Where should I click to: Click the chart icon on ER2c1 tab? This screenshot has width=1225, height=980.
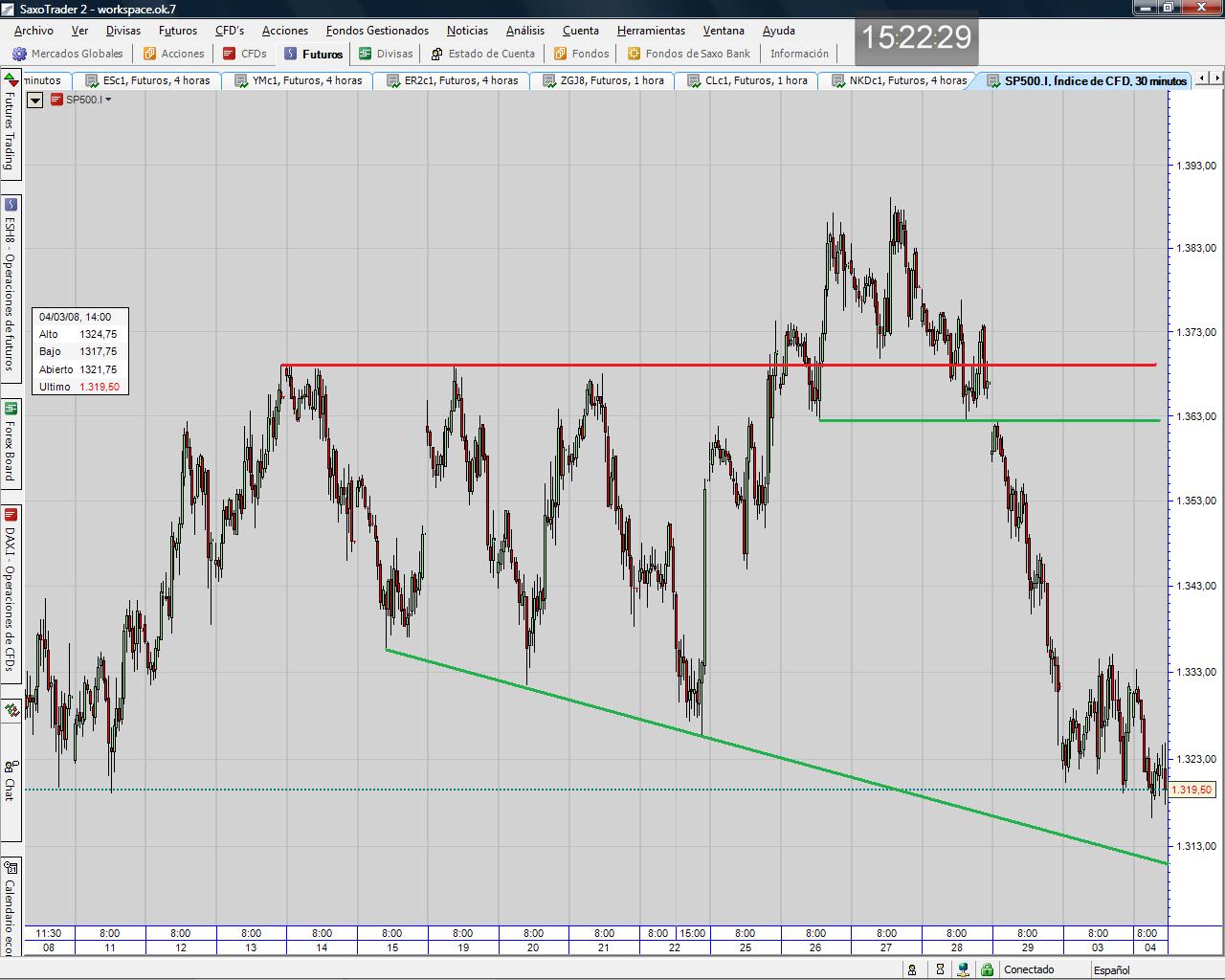pos(393,80)
